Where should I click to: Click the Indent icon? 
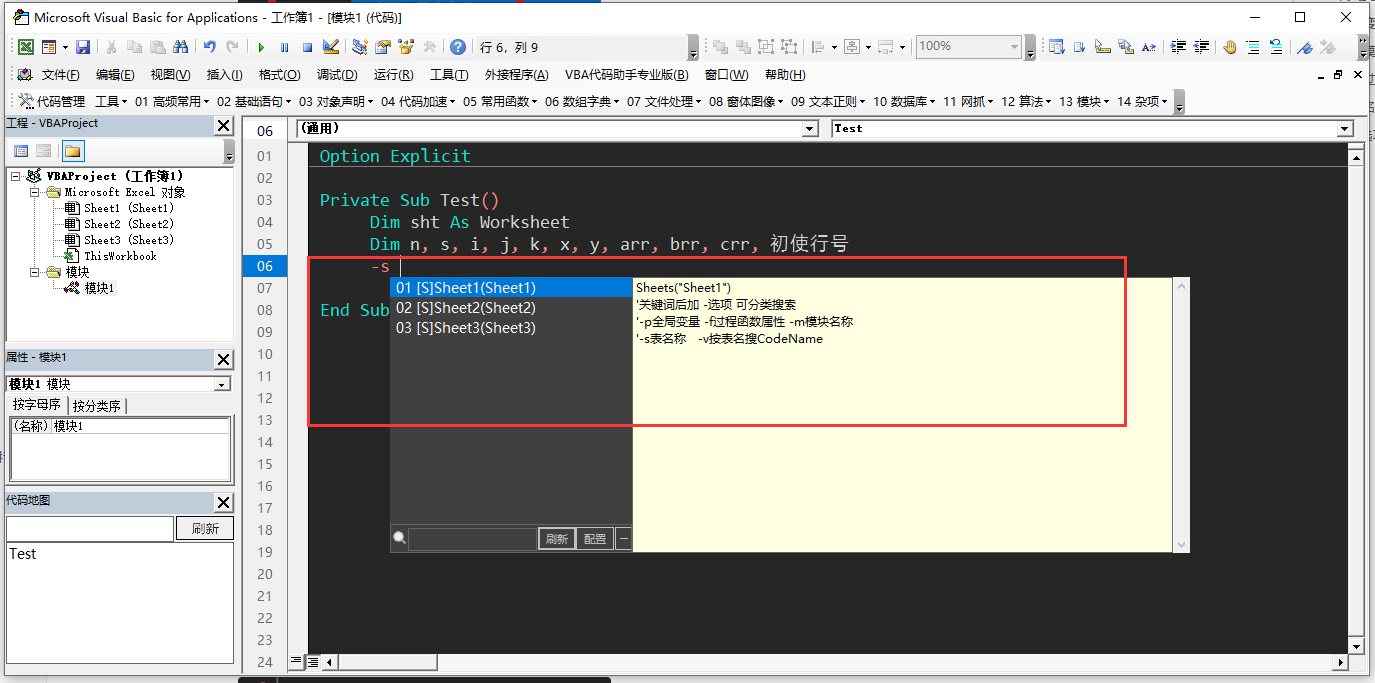pos(1178,47)
